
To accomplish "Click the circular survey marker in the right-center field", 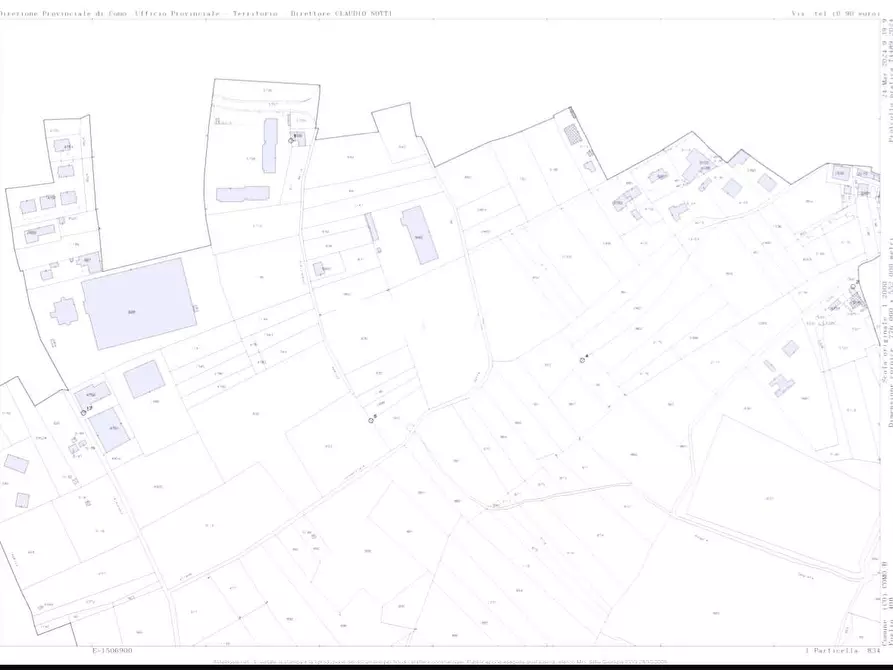I will 581,359.
